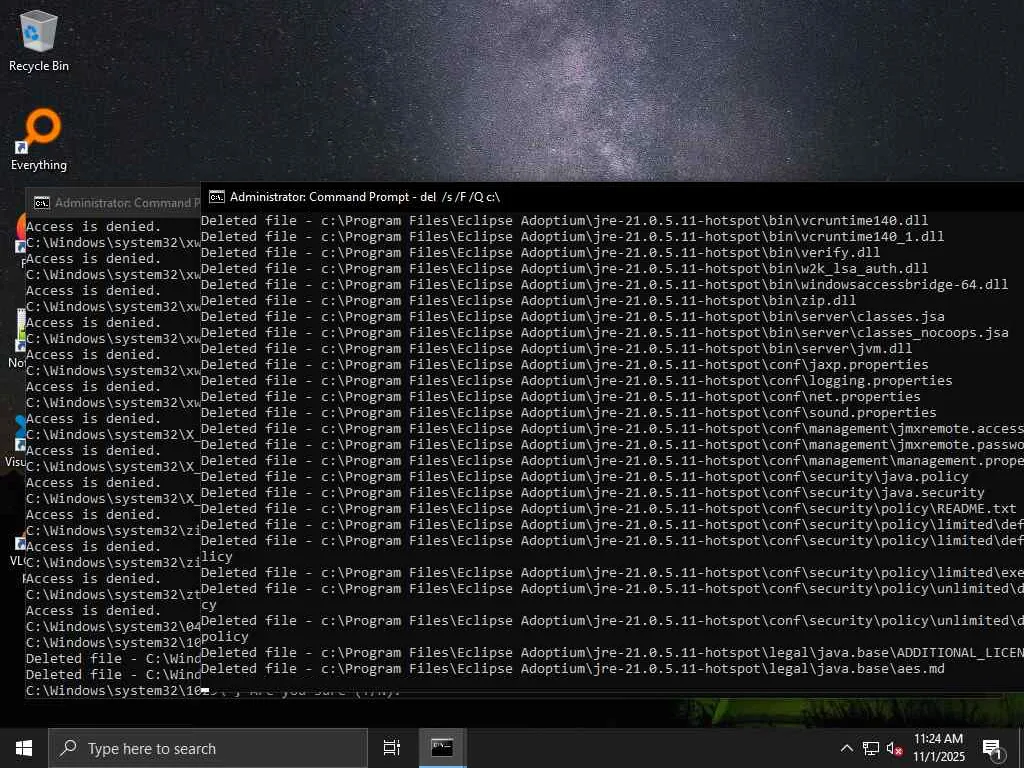
Task: Open the network status tray icon
Action: (x=871, y=748)
